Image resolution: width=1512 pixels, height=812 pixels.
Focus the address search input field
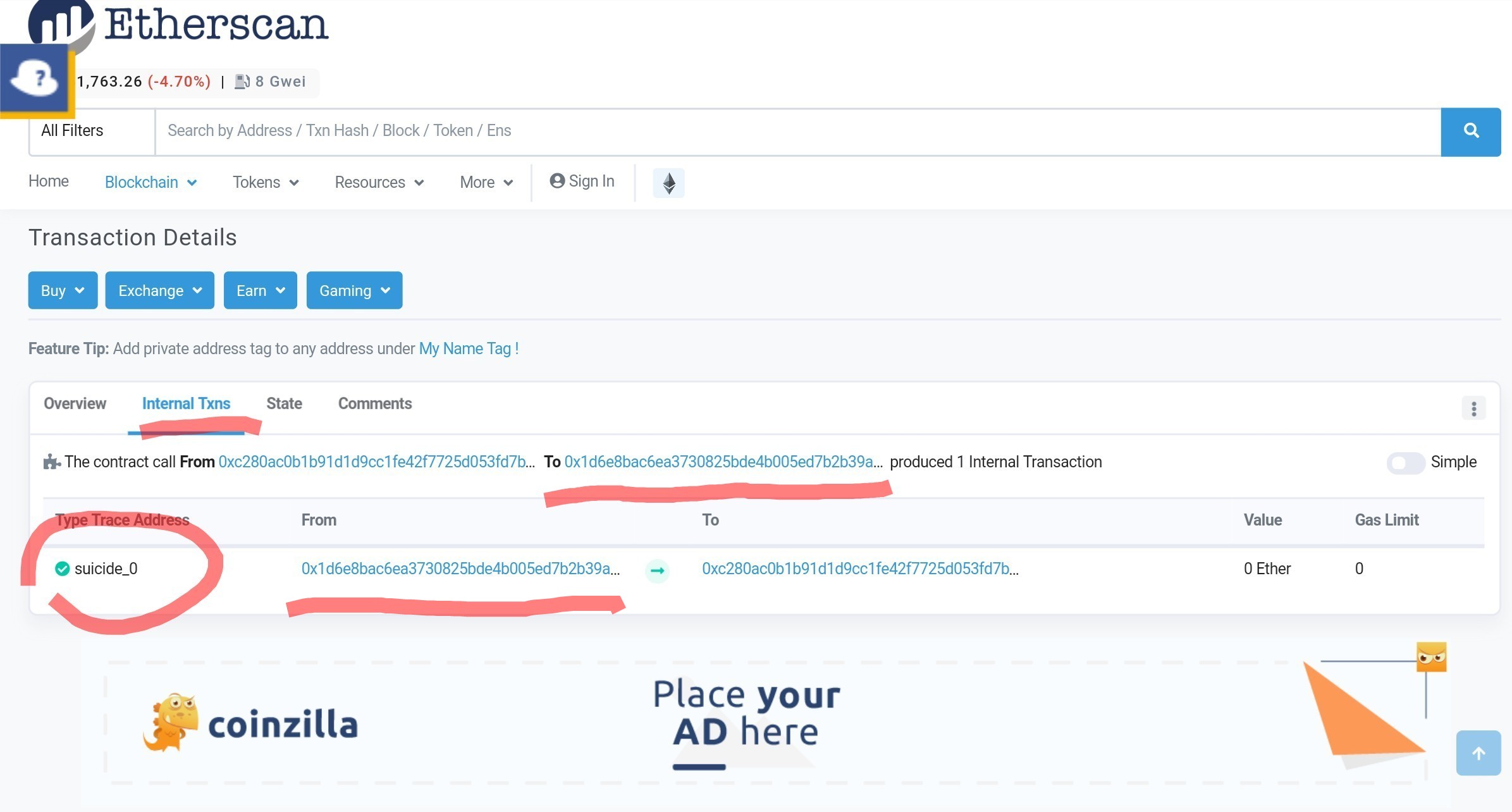[x=798, y=132]
